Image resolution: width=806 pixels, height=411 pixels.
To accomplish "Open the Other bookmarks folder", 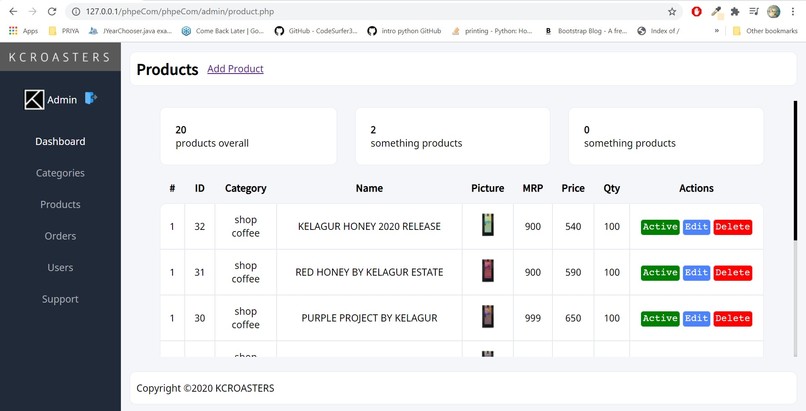I will coord(765,31).
